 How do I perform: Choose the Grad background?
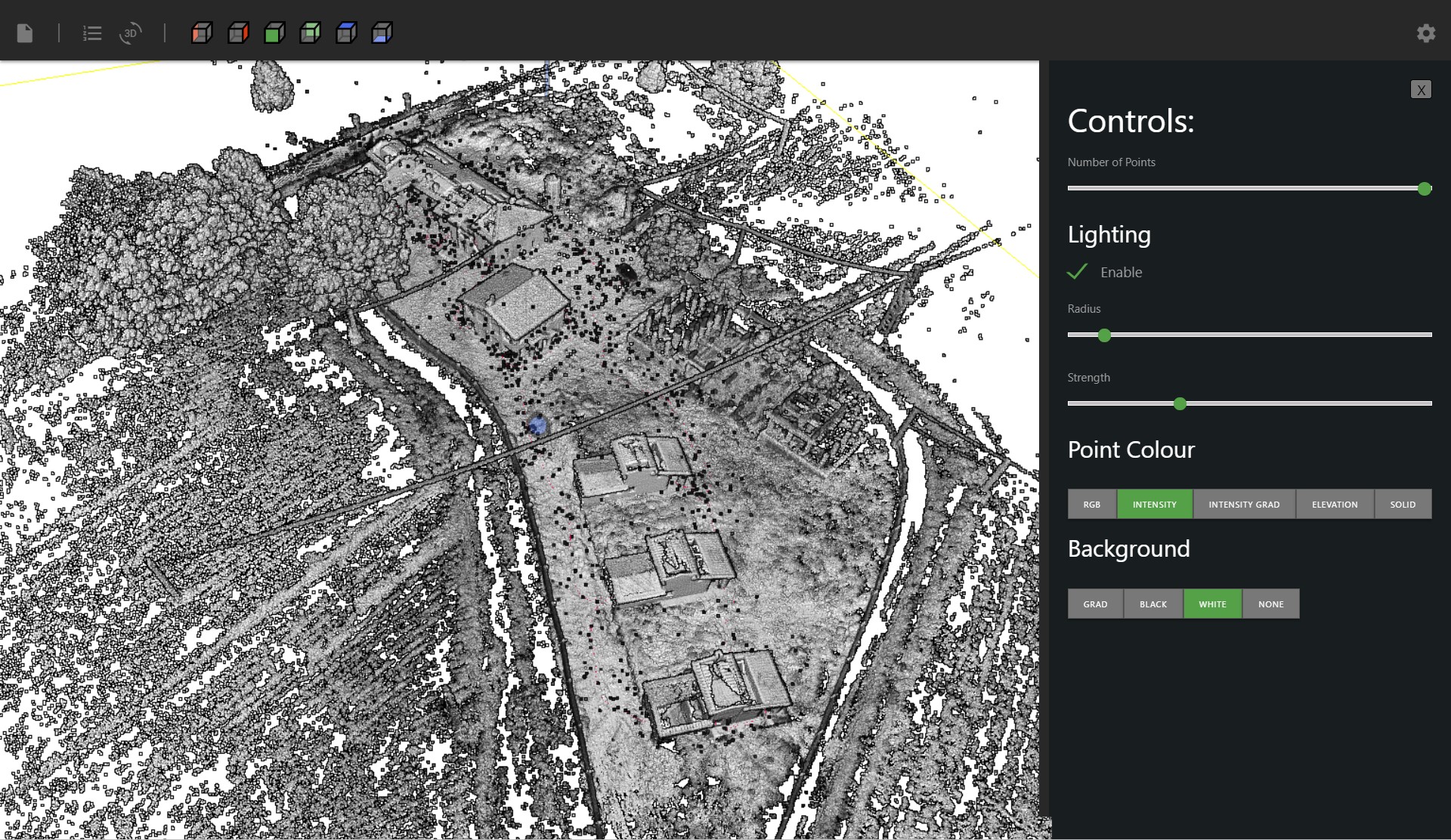[1095, 604]
